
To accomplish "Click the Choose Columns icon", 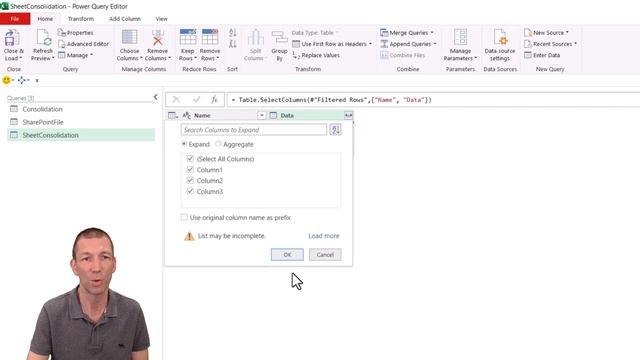I will point(129,38).
